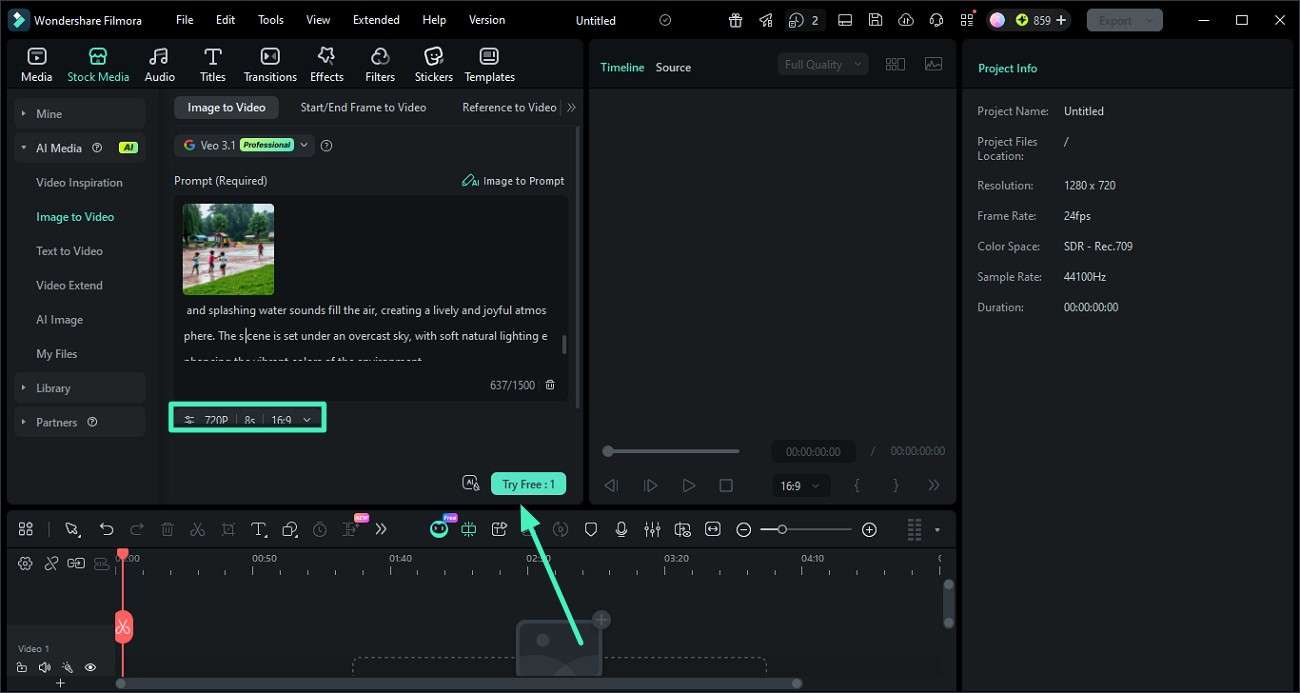
Task: Zoom in timeline with plus icon
Action: [869, 529]
